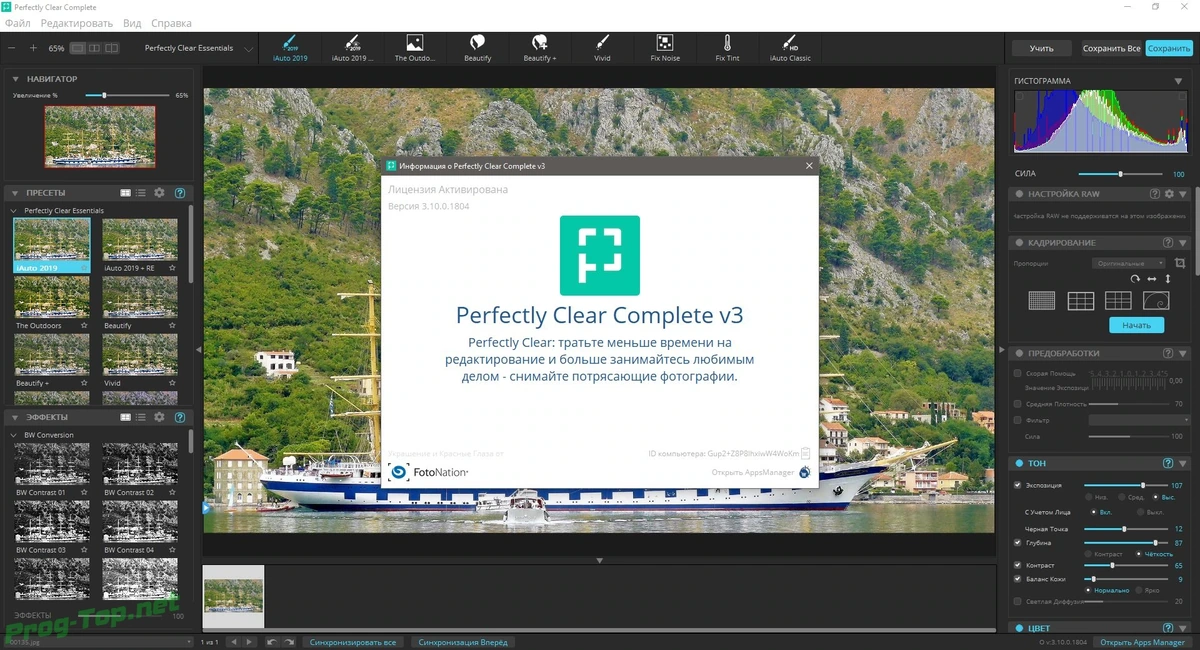Select the Чёткость radio option
Screen dimensions: 1200x650
coord(1139,553)
